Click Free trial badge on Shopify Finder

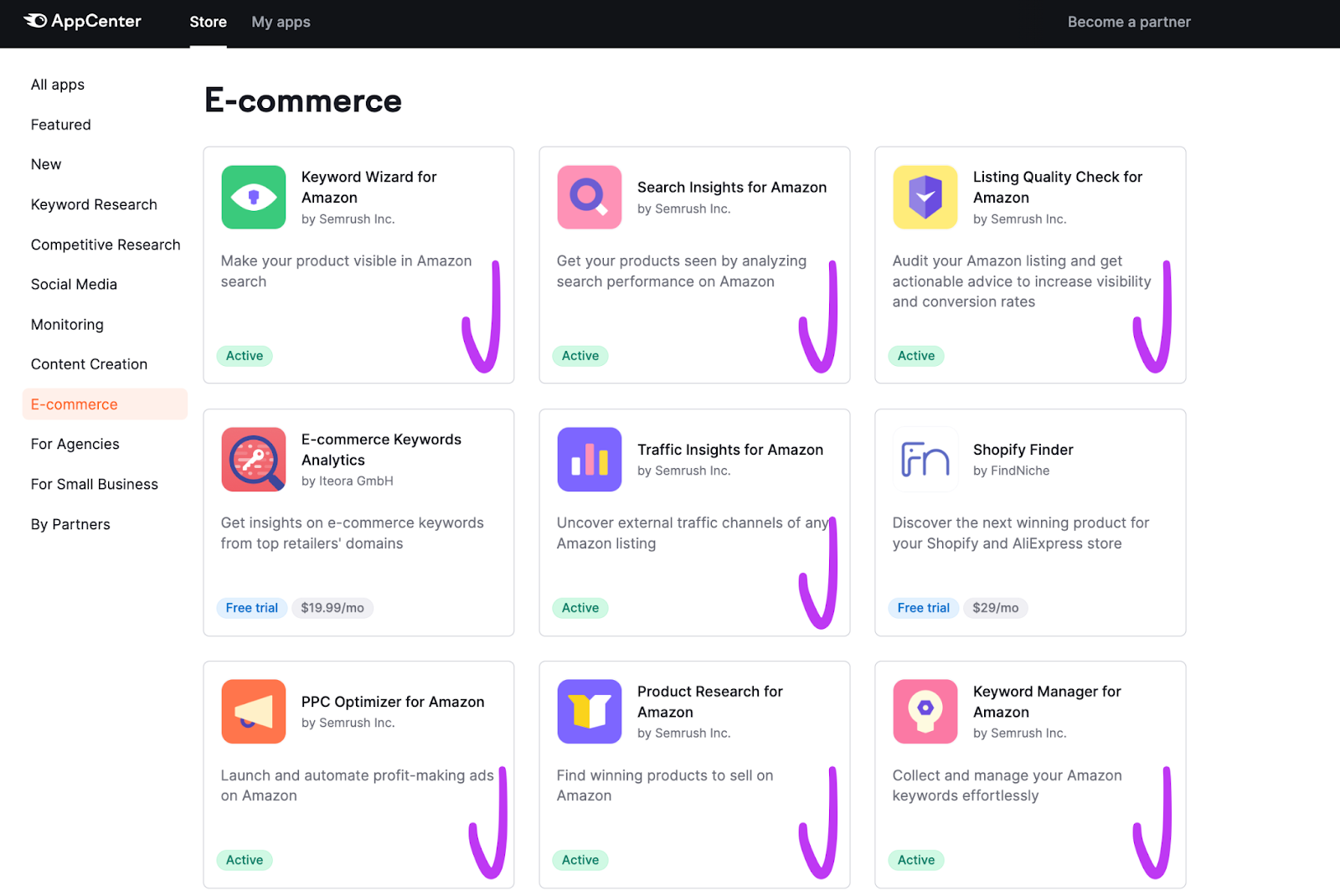[x=924, y=608]
